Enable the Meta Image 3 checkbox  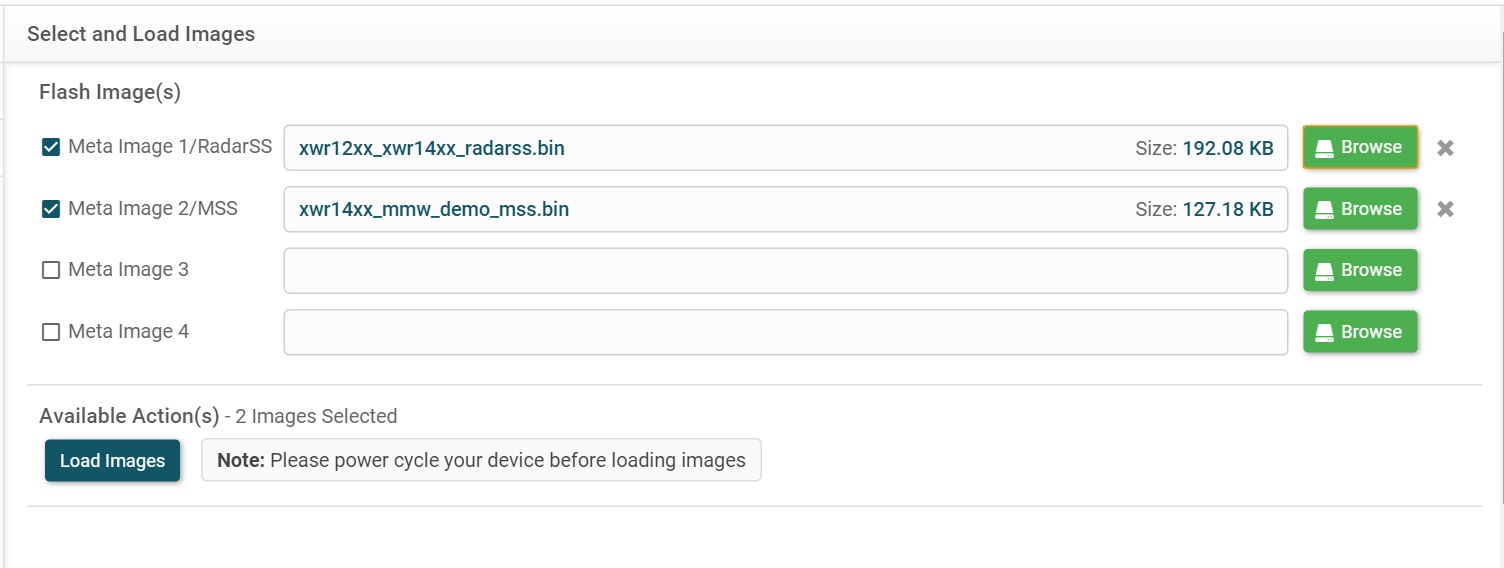coord(51,270)
